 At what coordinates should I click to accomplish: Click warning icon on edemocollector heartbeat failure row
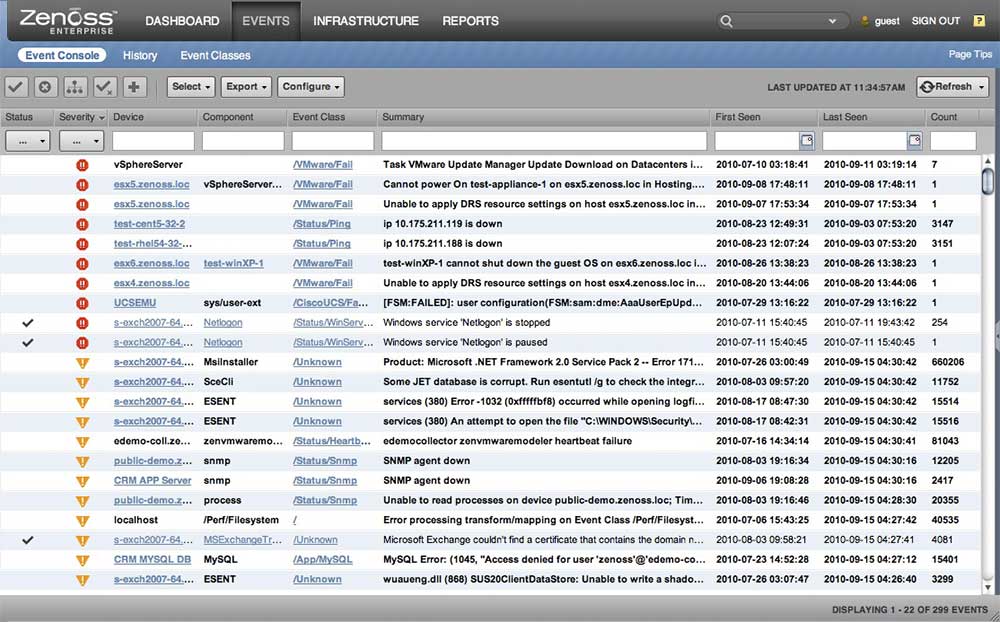(x=82, y=441)
